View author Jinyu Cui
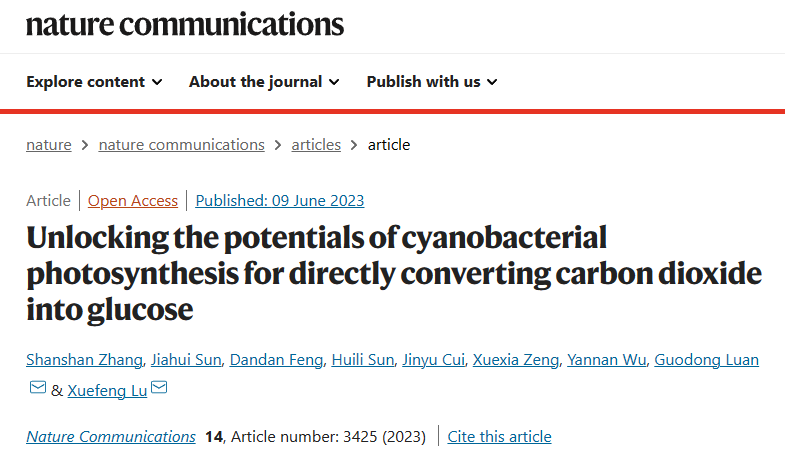 pos(434,360)
